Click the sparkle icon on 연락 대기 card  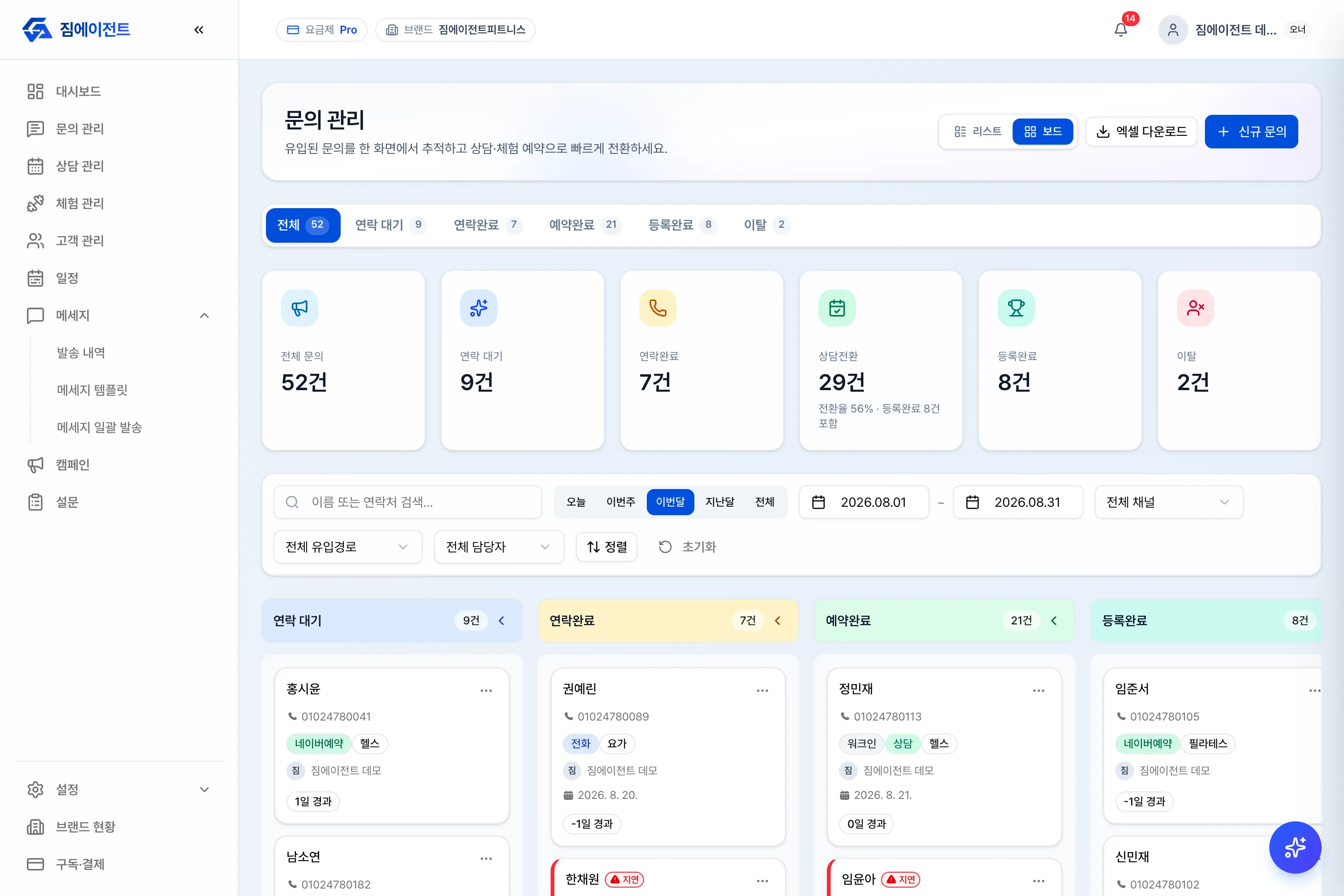(x=479, y=308)
